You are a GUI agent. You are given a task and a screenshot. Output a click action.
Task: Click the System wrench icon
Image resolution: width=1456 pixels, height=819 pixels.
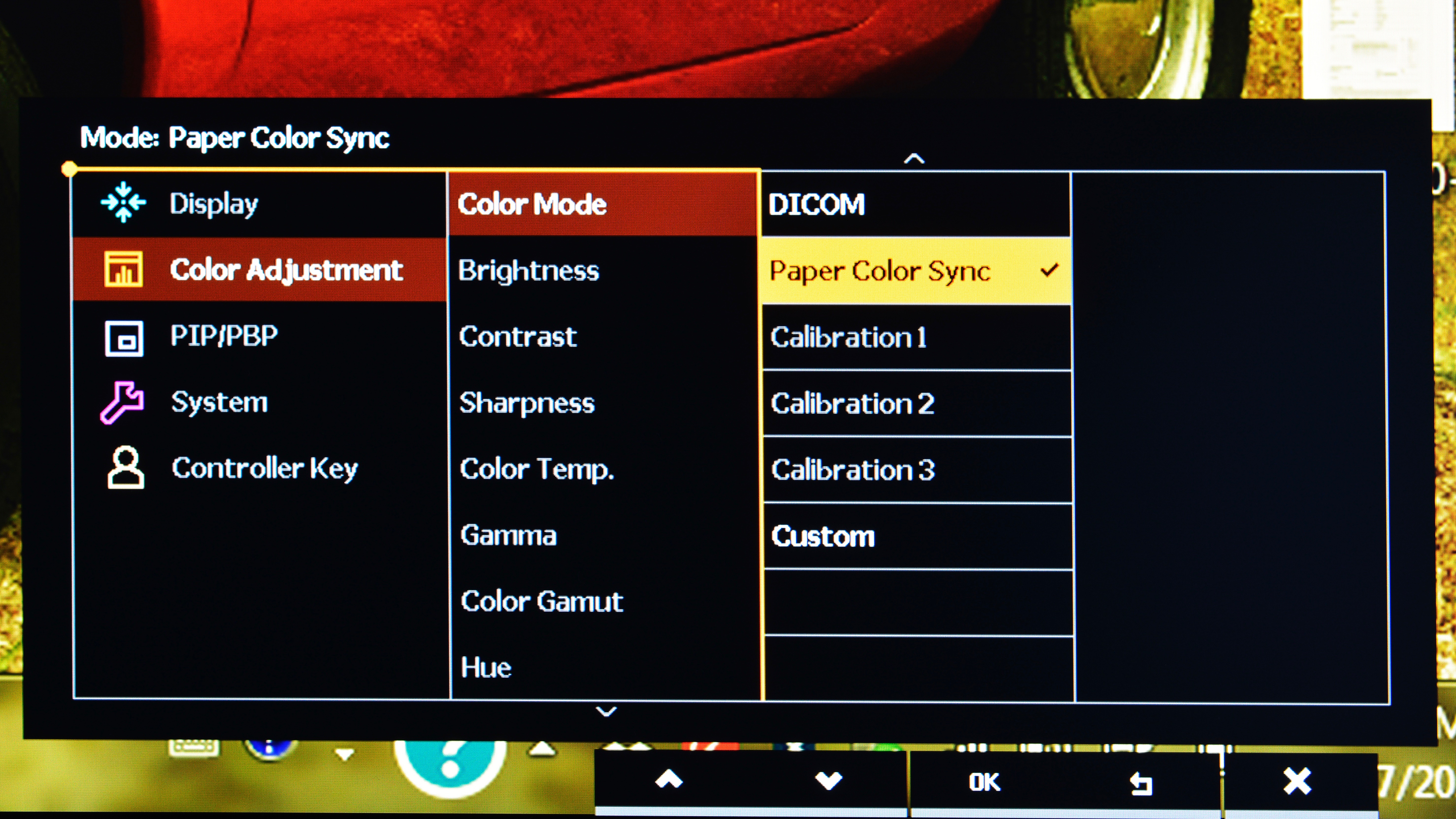pyautogui.click(x=122, y=402)
